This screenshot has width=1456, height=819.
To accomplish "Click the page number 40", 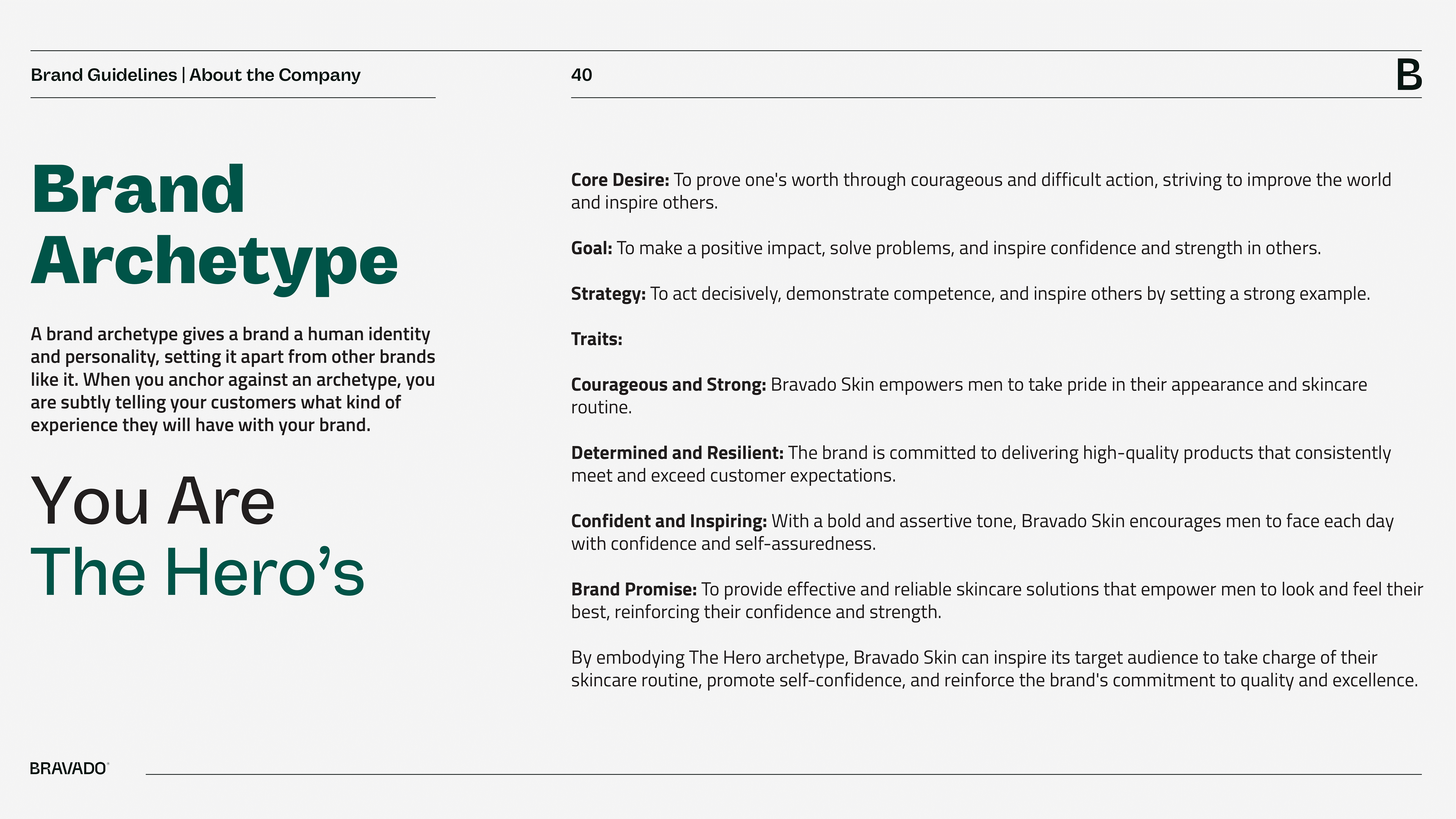I will point(581,75).
